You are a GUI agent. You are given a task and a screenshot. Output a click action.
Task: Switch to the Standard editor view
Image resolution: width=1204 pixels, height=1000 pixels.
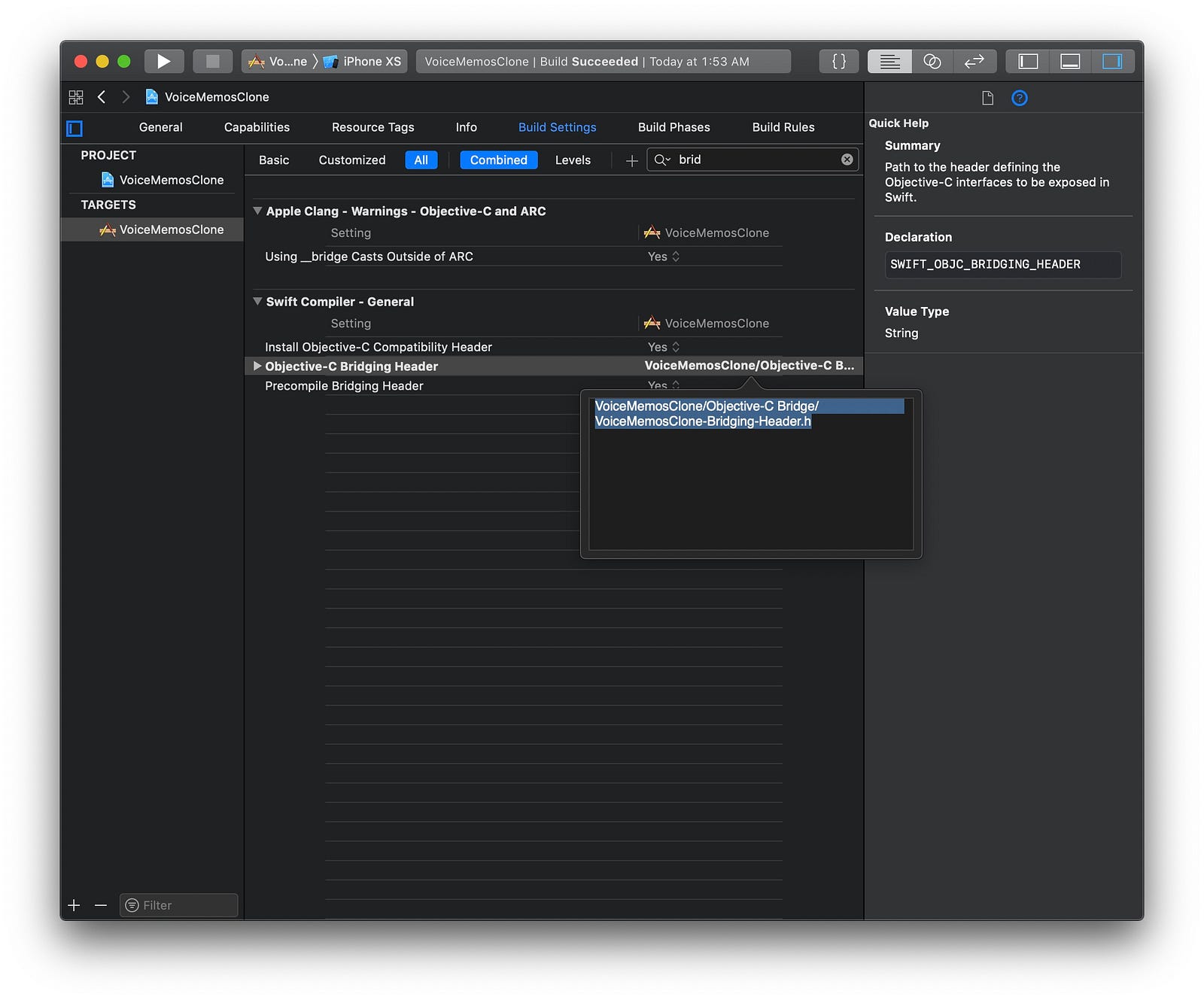[889, 62]
